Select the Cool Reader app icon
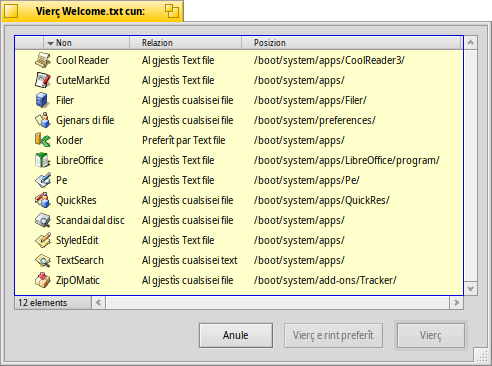Viewport: 492px width, 366px height. [43, 60]
